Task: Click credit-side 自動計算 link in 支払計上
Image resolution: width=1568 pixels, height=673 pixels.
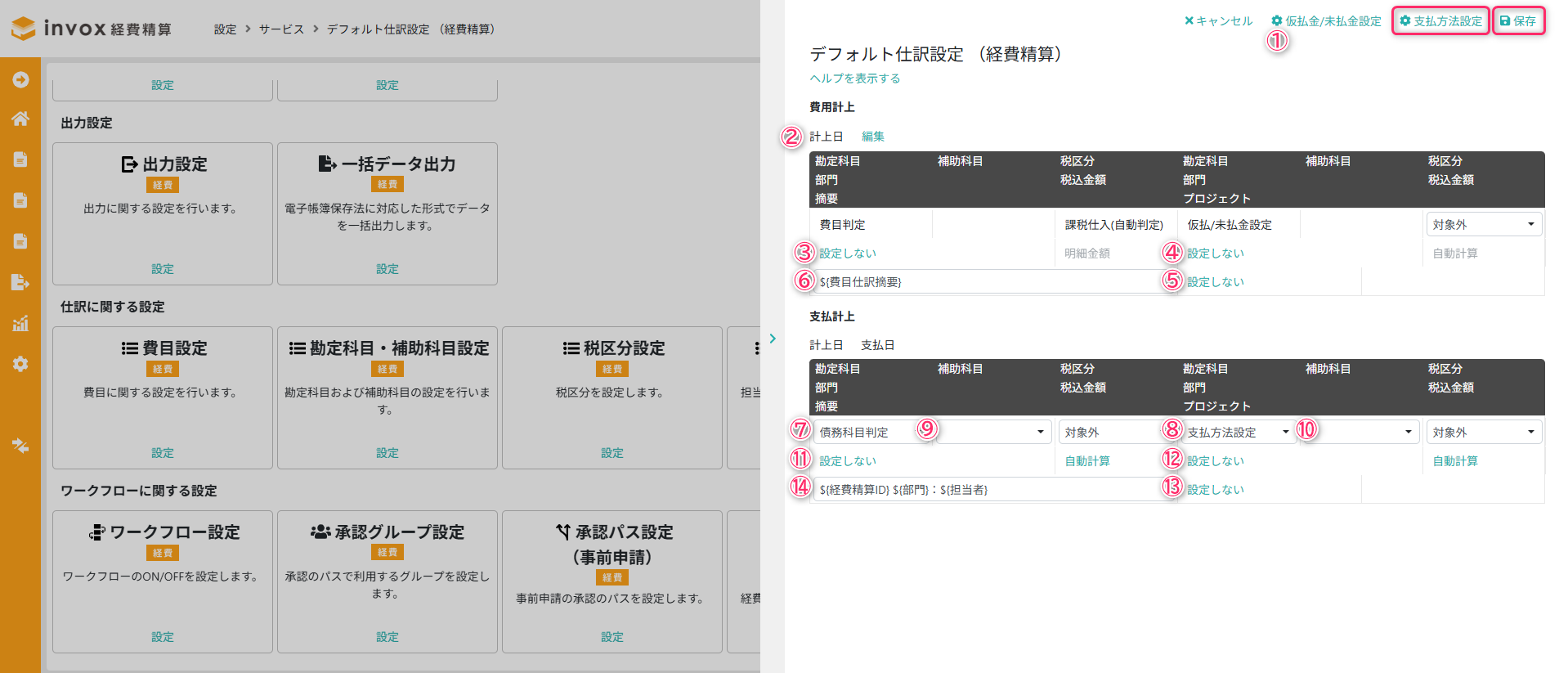Action: [x=1455, y=461]
